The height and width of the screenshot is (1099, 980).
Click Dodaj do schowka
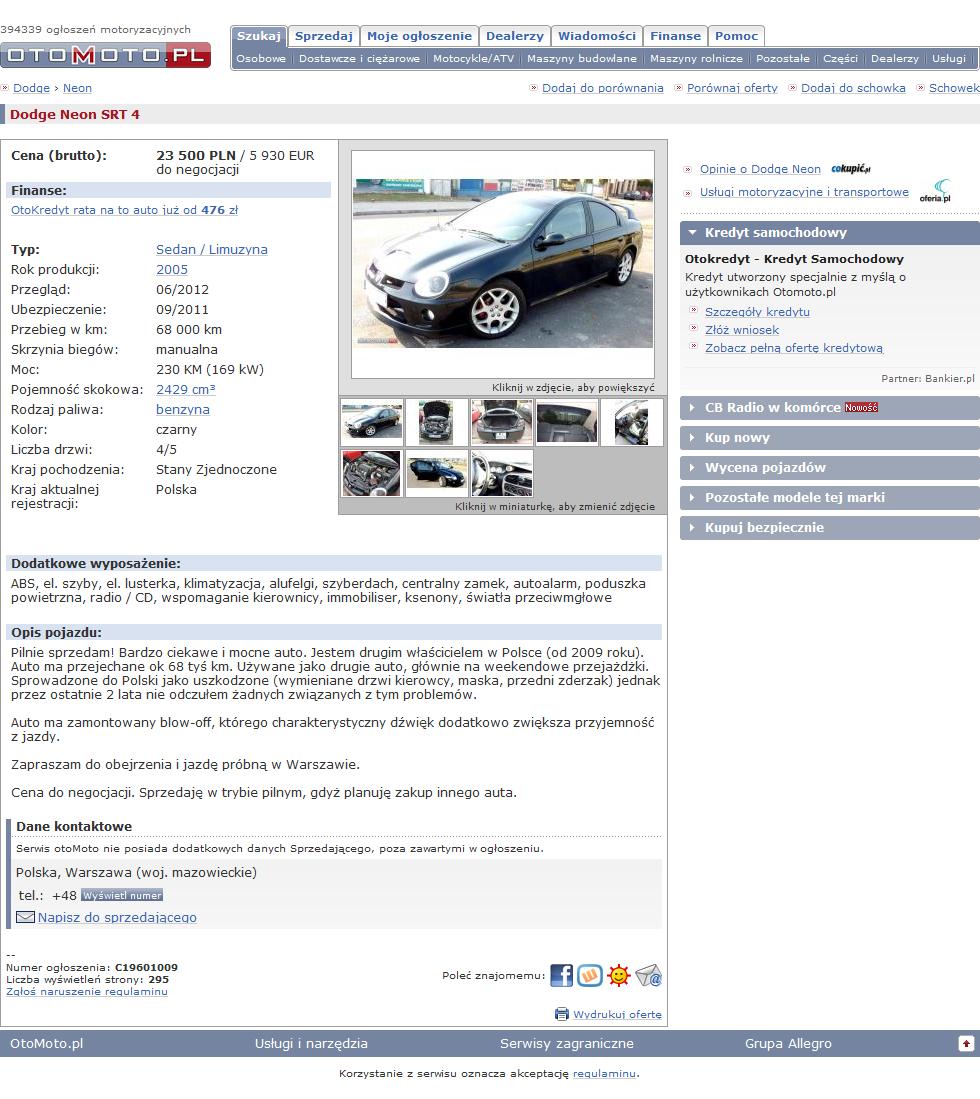[853, 88]
